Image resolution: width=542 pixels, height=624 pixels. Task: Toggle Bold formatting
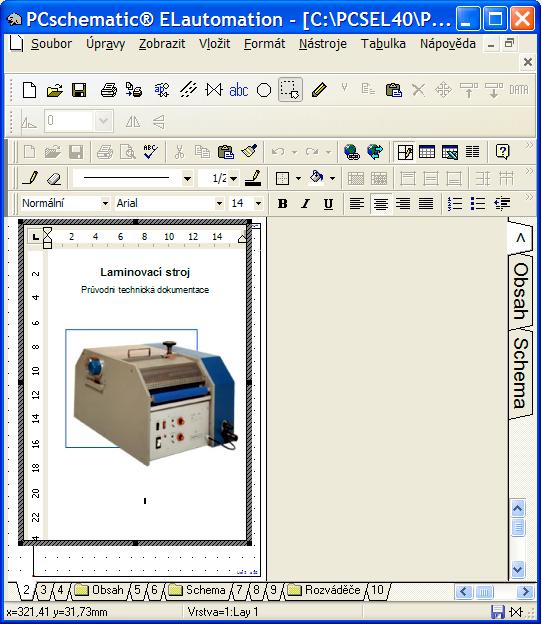point(283,204)
